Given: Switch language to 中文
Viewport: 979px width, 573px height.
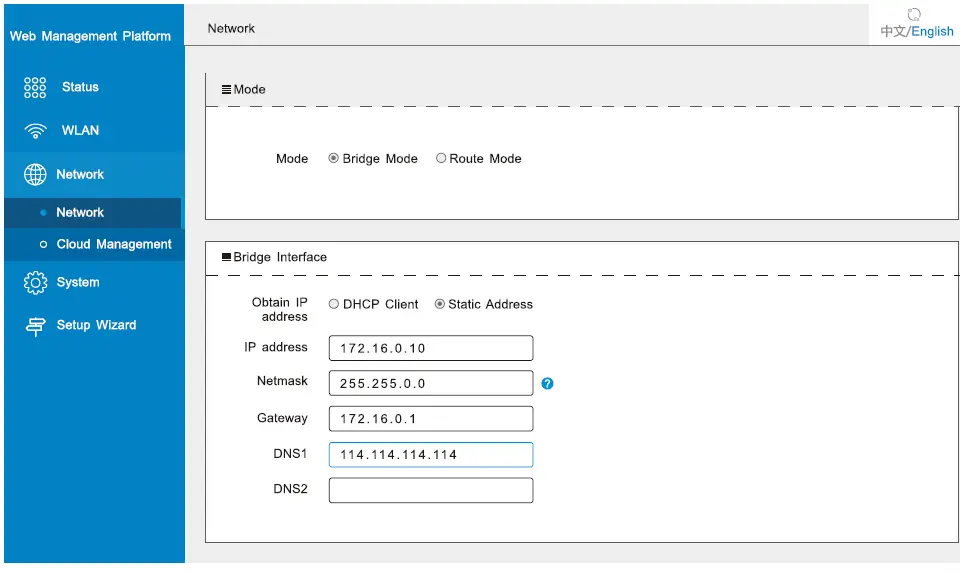Looking at the screenshot, I should 893,31.
